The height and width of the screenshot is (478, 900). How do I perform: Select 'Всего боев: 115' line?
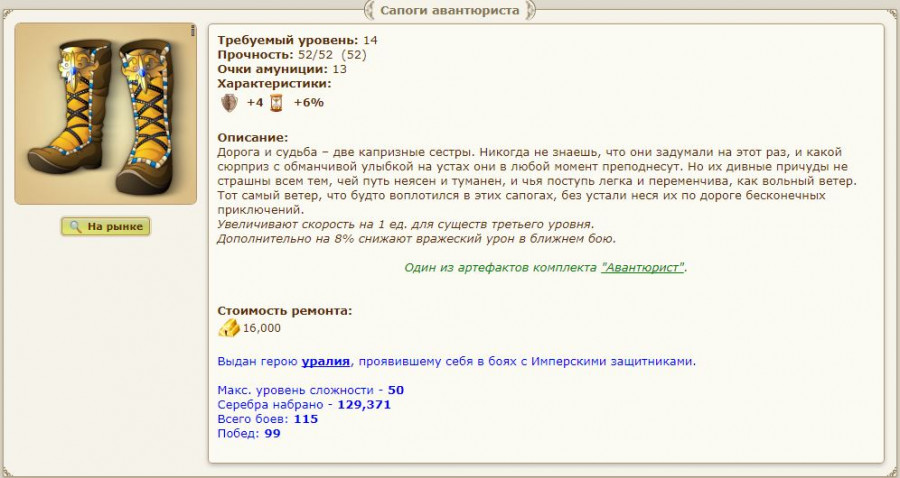click(x=267, y=419)
